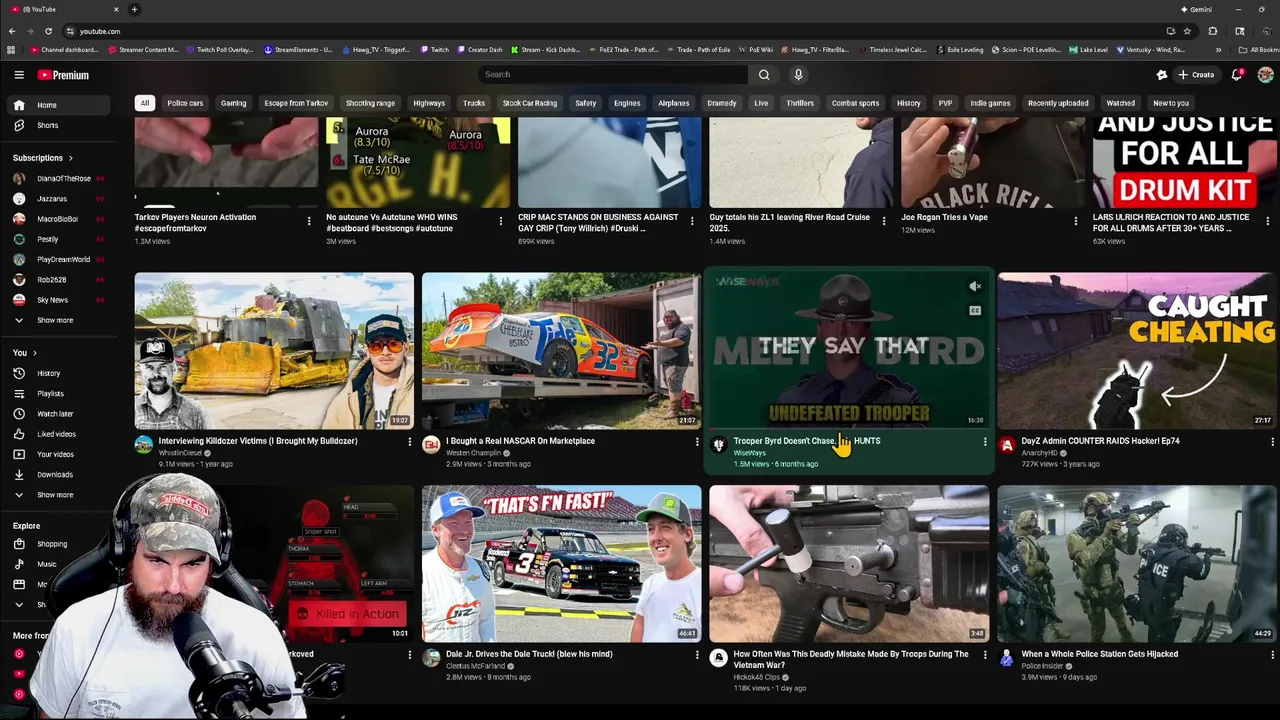Click the magnifying glass search button
Image resolution: width=1280 pixels, height=720 pixels.
pos(764,75)
